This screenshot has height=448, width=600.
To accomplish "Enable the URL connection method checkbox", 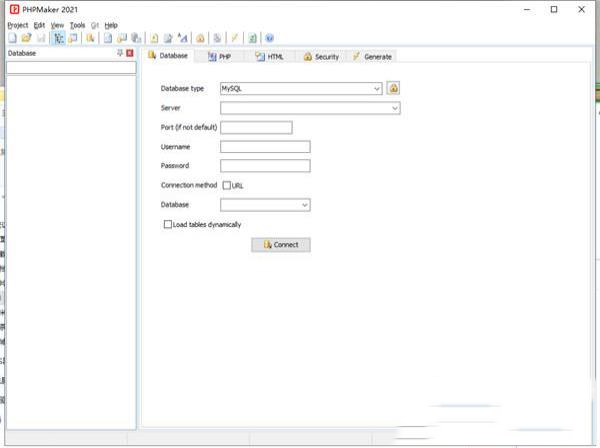I will point(227,185).
